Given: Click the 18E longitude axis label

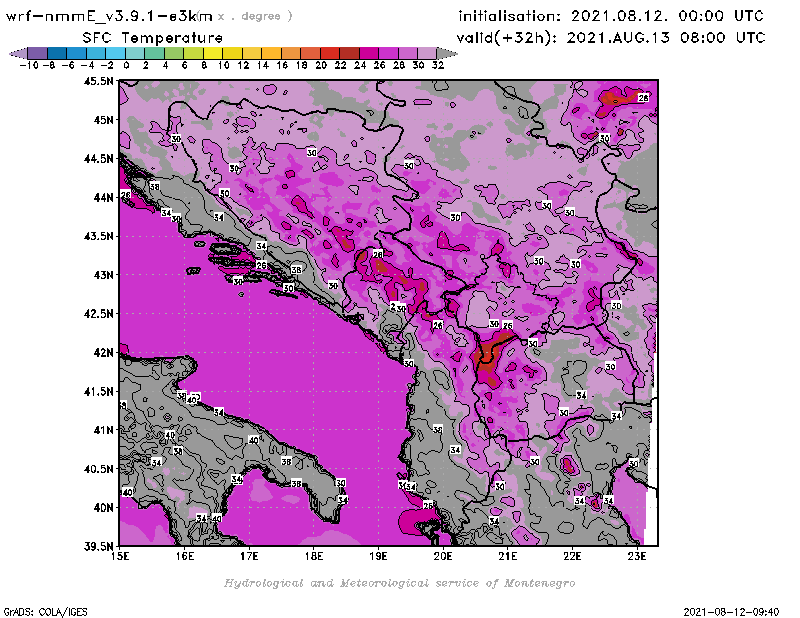Looking at the screenshot, I should point(314,556).
